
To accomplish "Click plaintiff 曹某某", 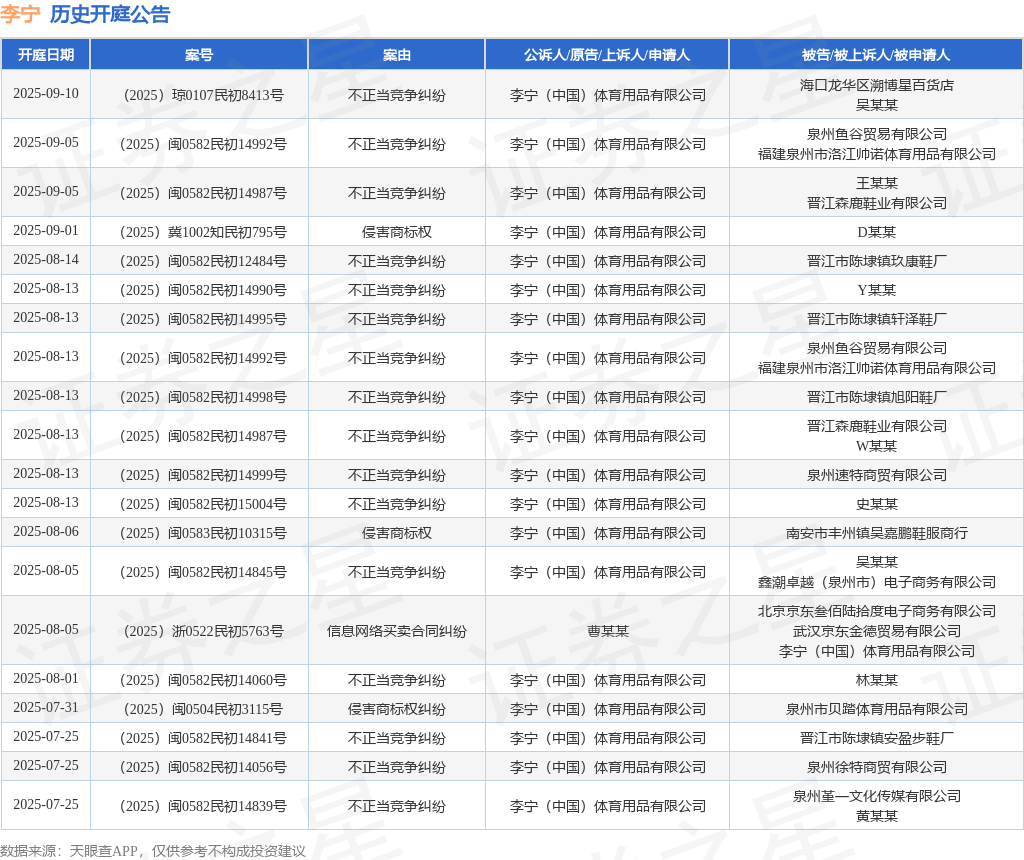I will 607,631.
